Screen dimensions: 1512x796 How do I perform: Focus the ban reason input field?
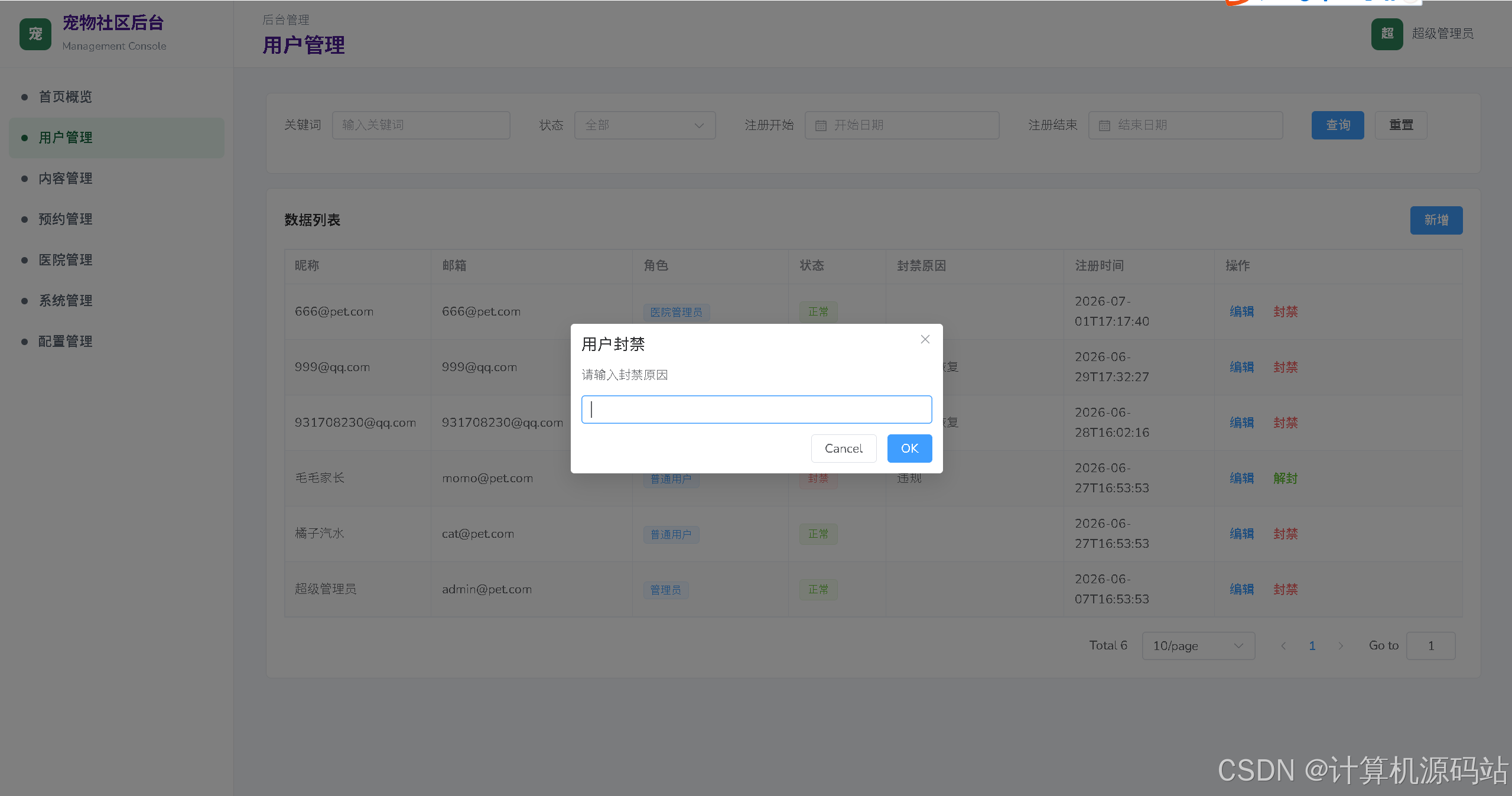coord(756,410)
